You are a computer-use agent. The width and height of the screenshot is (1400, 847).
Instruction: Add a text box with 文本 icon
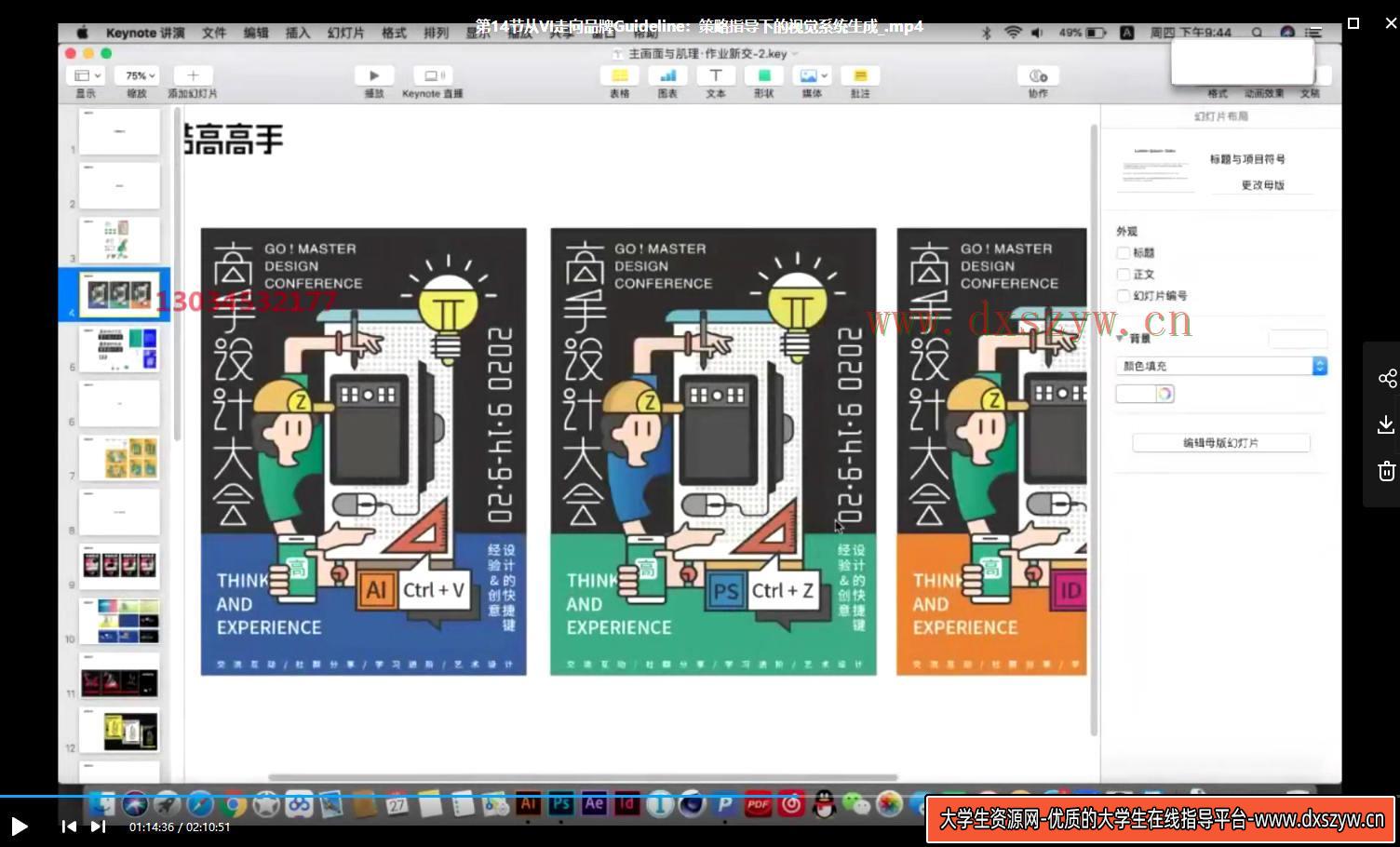(x=716, y=75)
